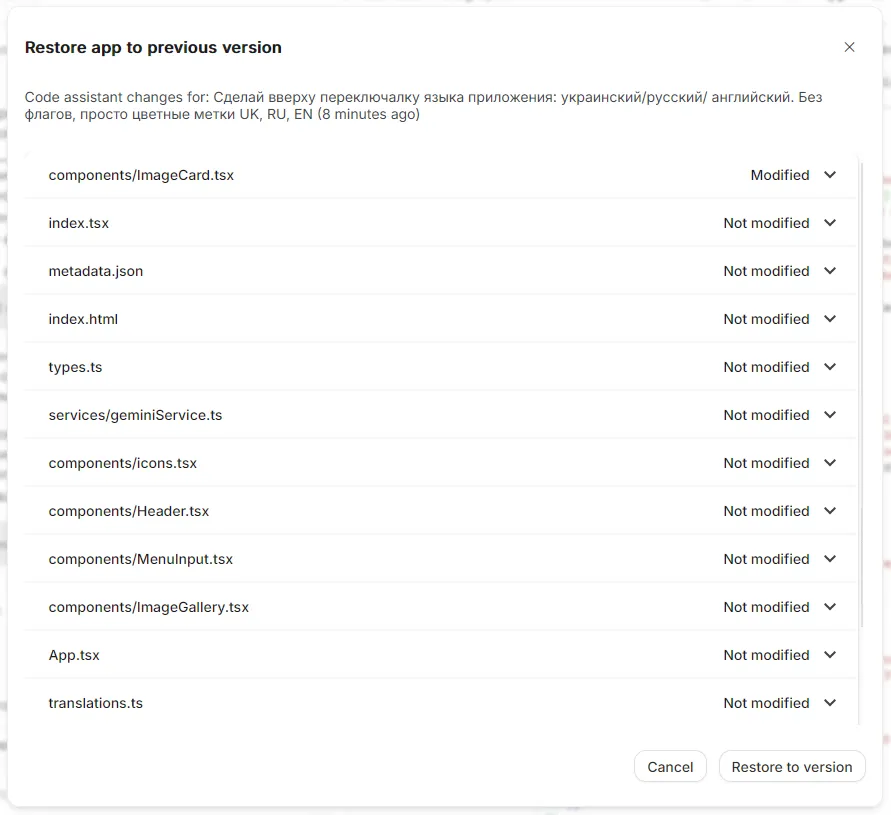This screenshot has height=815, width=891.
Task: Expand the translations.ts row chevron
Action: tap(830, 703)
